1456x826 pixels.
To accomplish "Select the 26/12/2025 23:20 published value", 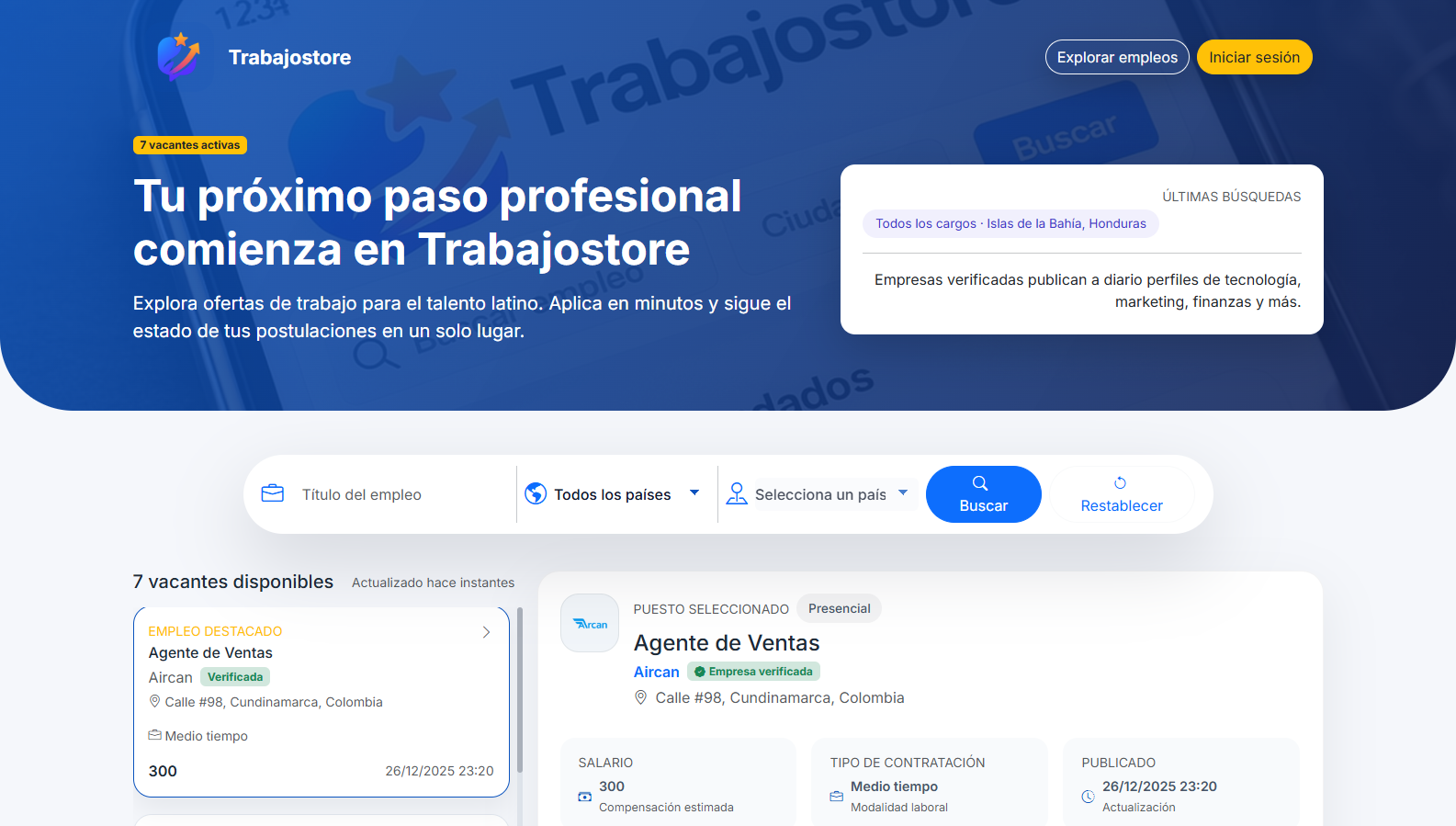I will tap(1159, 786).
